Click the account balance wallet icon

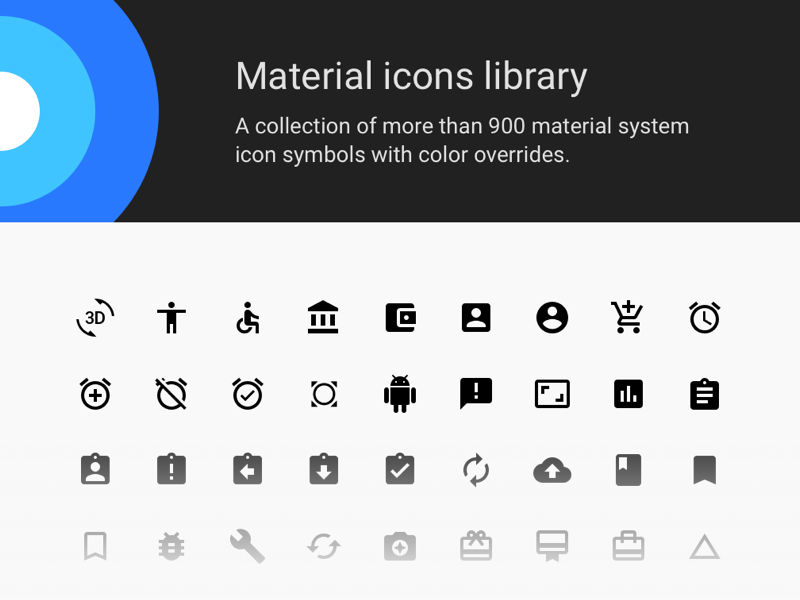tap(400, 317)
